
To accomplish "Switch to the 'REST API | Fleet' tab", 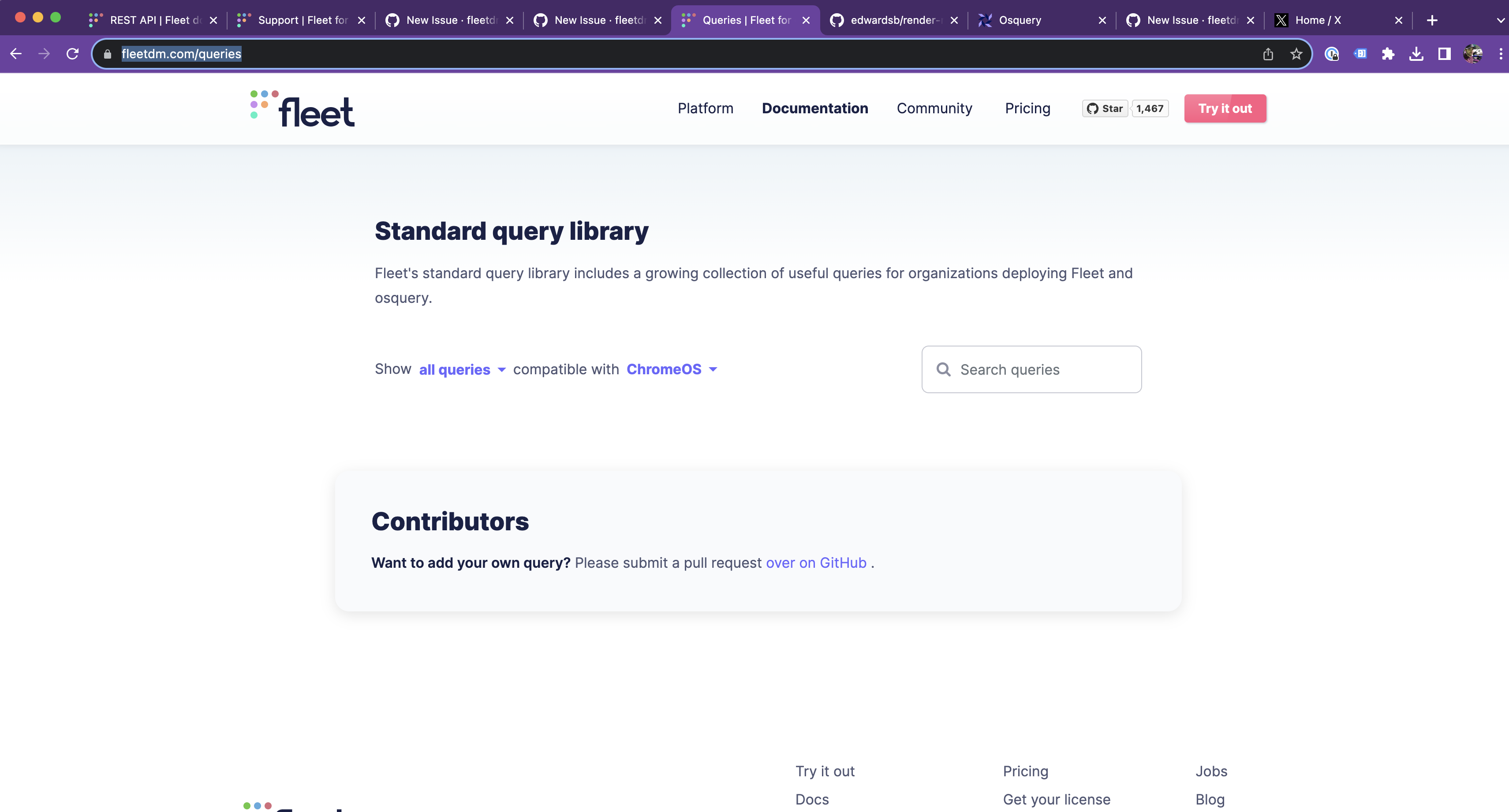I will pos(149,20).
